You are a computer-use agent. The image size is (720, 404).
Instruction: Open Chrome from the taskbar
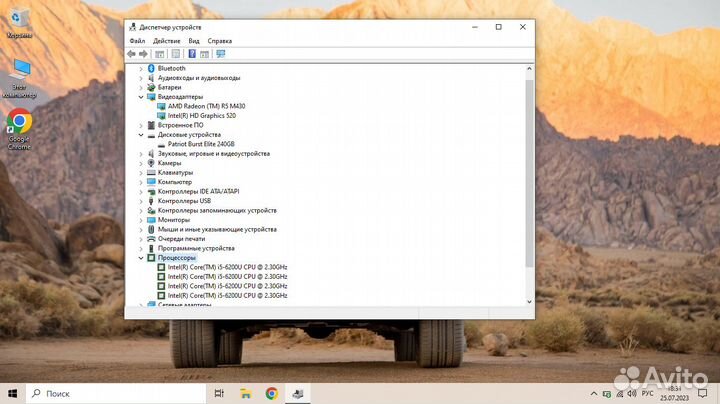pos(272,393)
